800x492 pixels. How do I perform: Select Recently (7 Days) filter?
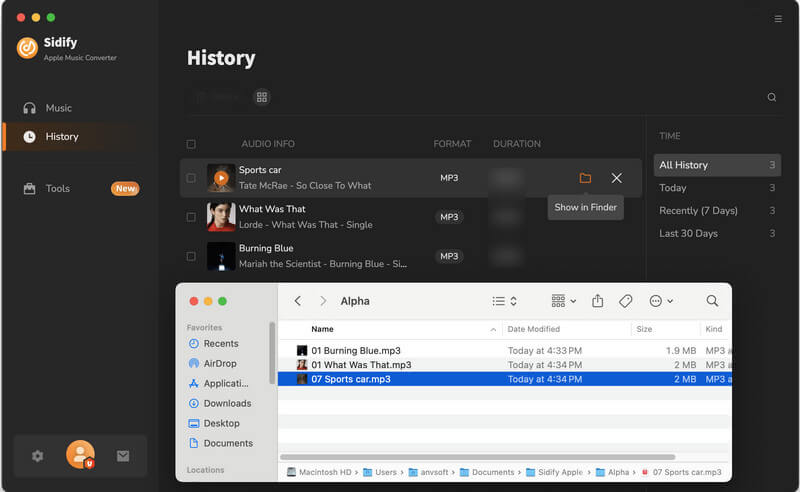717,211
